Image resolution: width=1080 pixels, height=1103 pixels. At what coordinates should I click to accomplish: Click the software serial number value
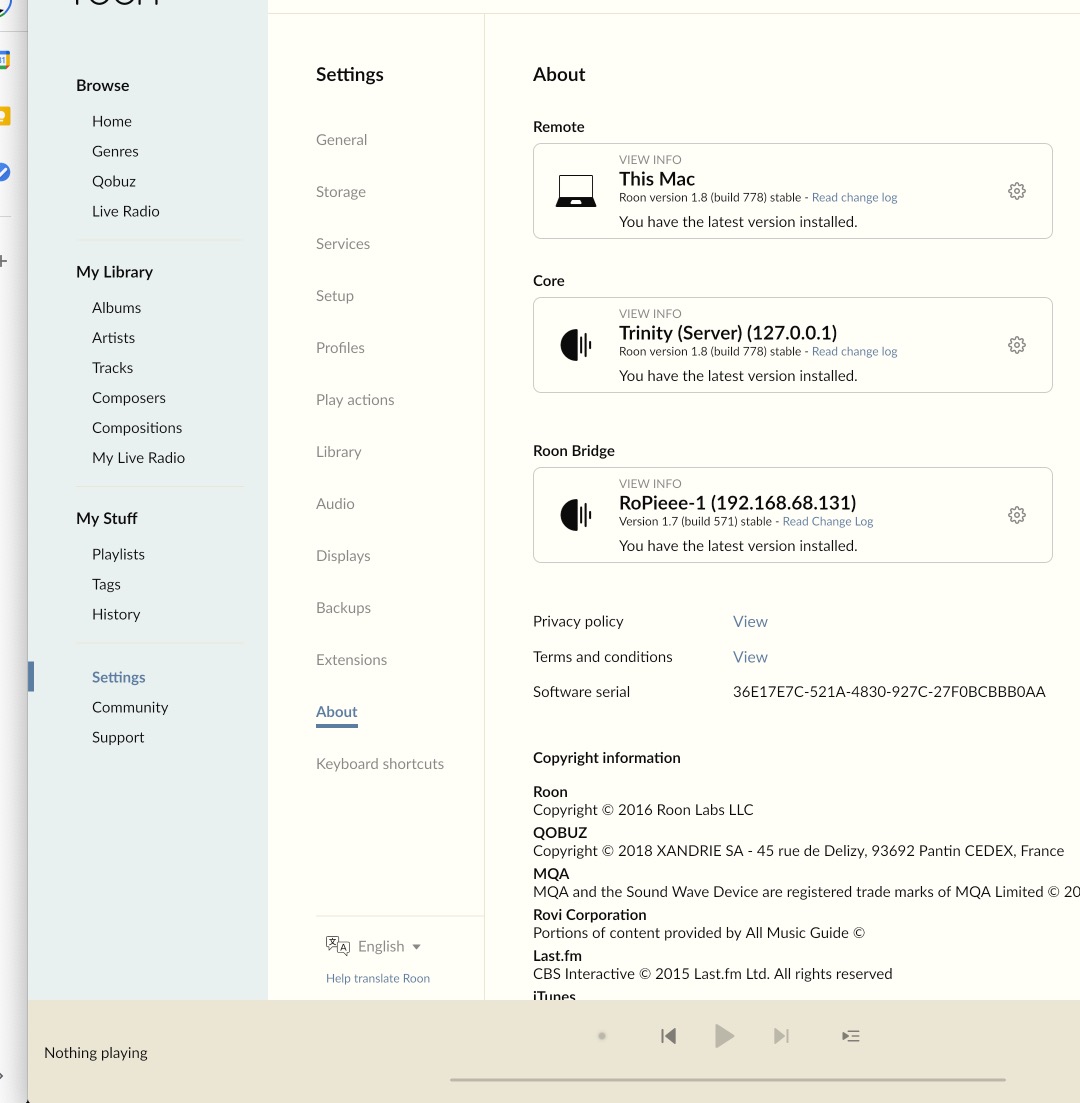click(889, 692)
